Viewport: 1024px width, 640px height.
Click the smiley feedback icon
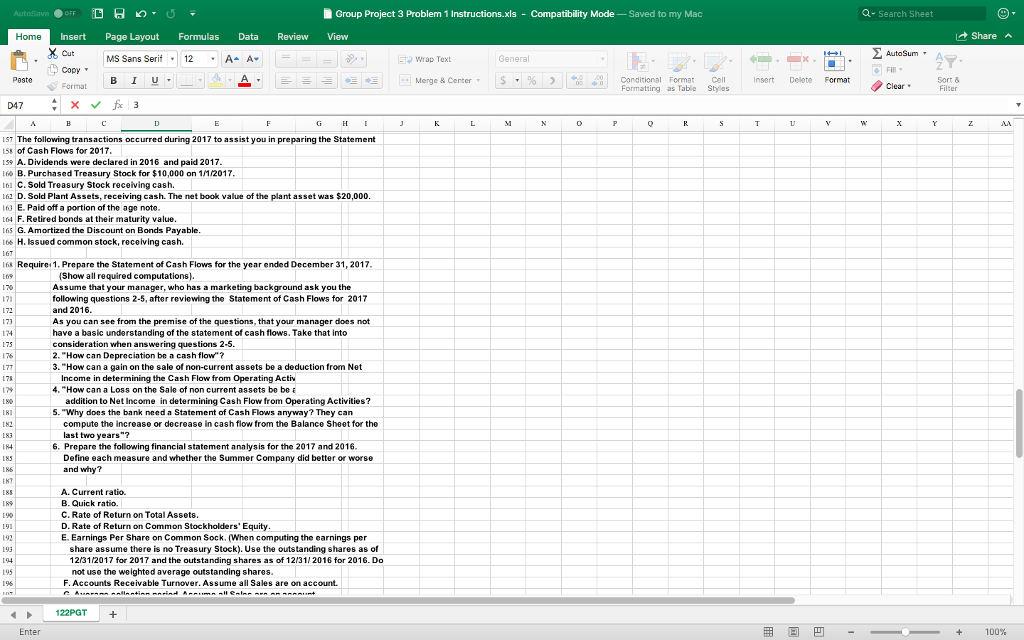[x=1002, y=13]
